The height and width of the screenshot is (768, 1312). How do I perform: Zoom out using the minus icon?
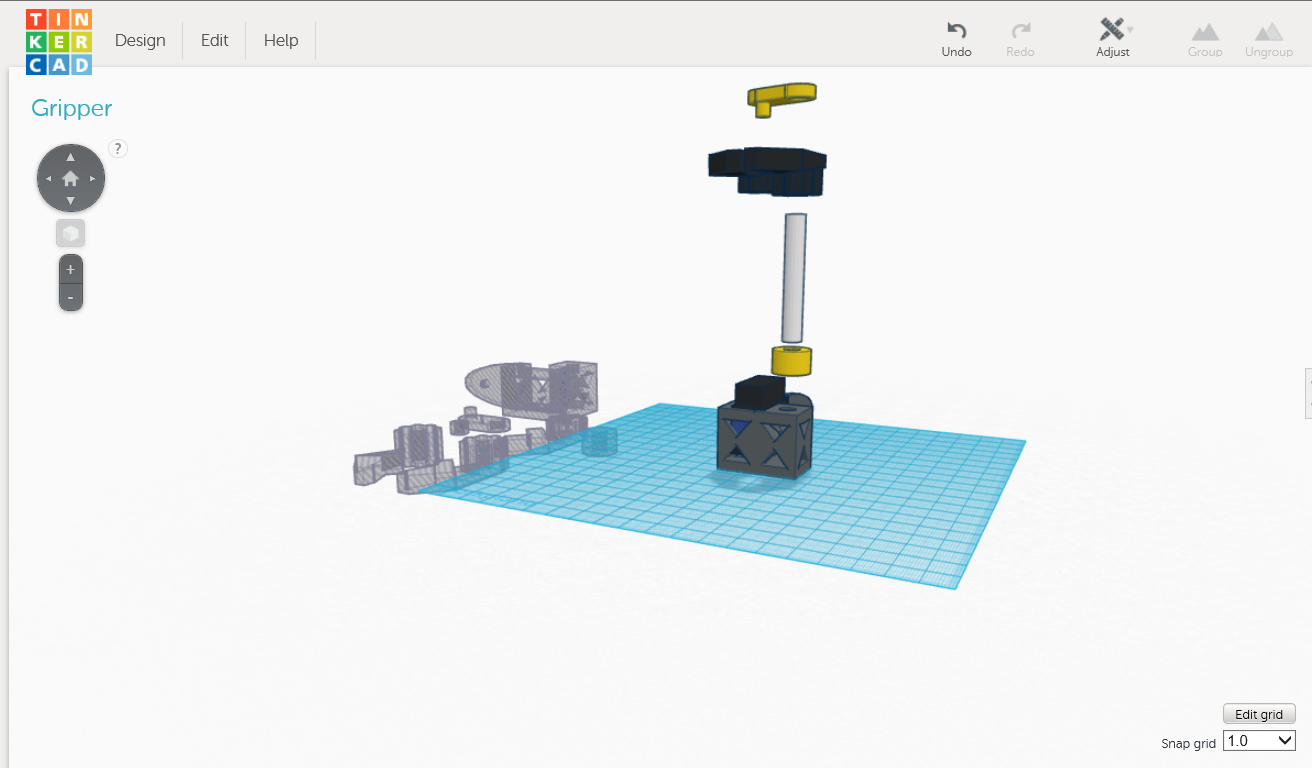(70, 296)
